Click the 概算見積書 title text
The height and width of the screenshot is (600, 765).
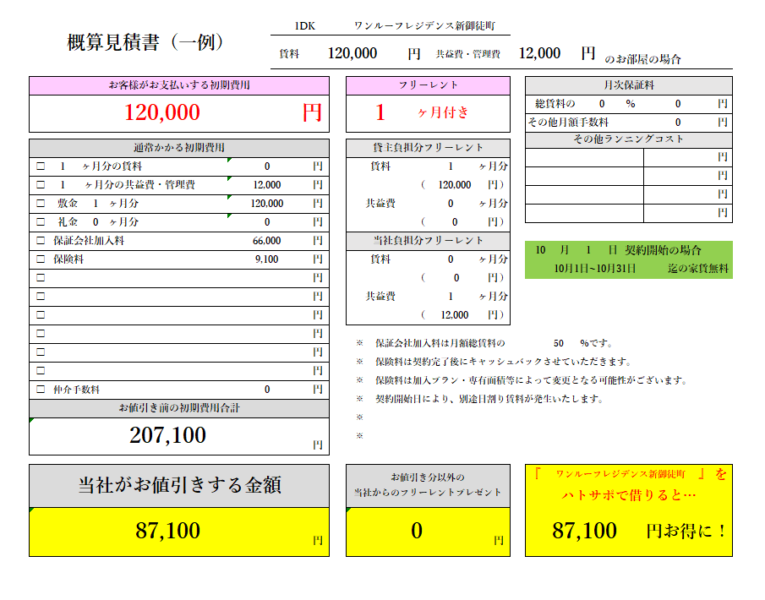(145, 43)
